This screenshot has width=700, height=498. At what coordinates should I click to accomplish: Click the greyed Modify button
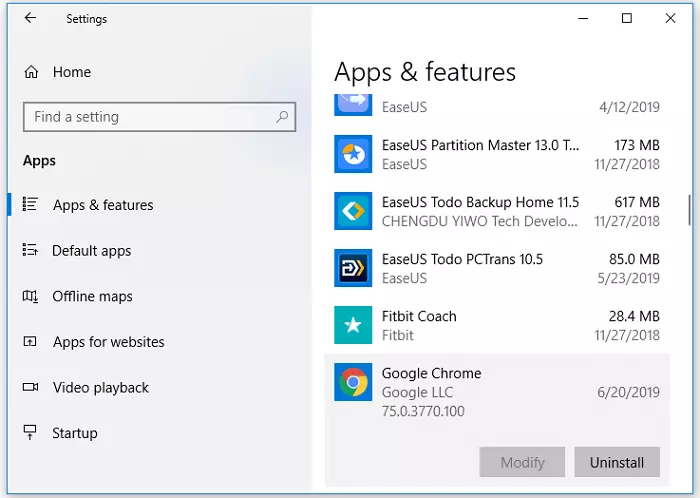pyautogui.click(x=522, y=462)
